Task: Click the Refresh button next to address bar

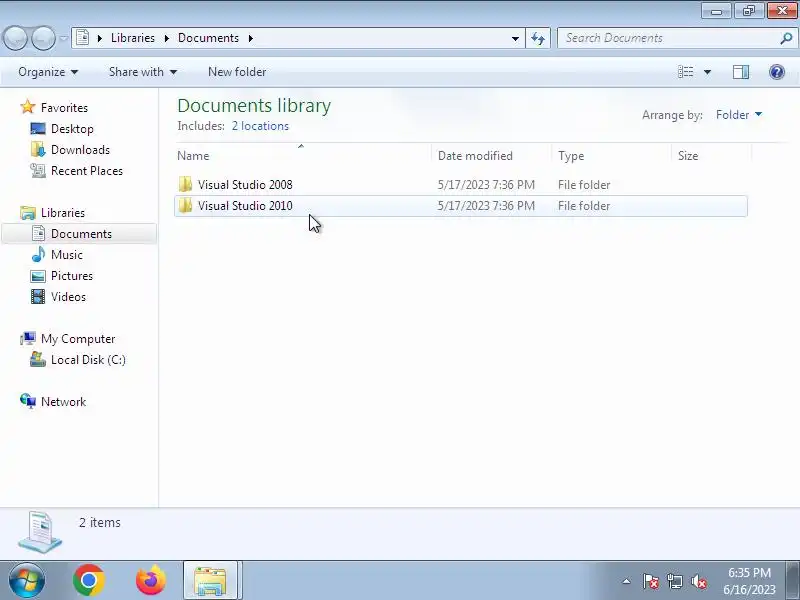Action: [x=538, y=38]
